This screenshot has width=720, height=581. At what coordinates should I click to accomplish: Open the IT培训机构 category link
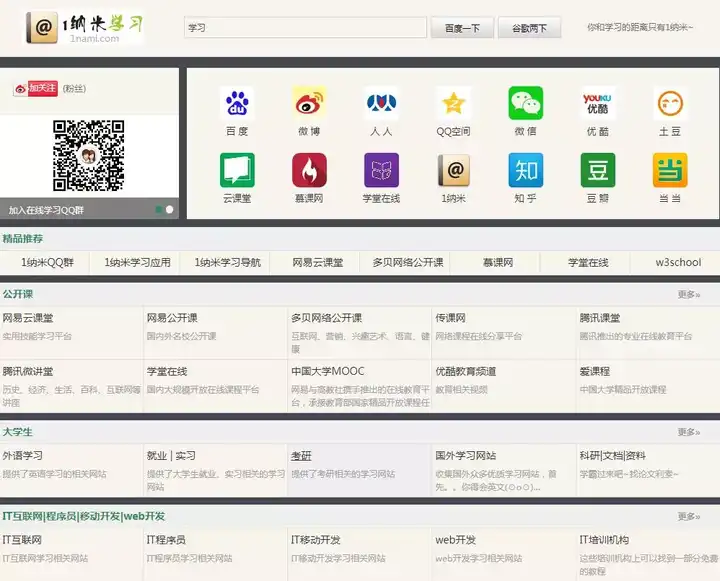[x=604, y=540]
